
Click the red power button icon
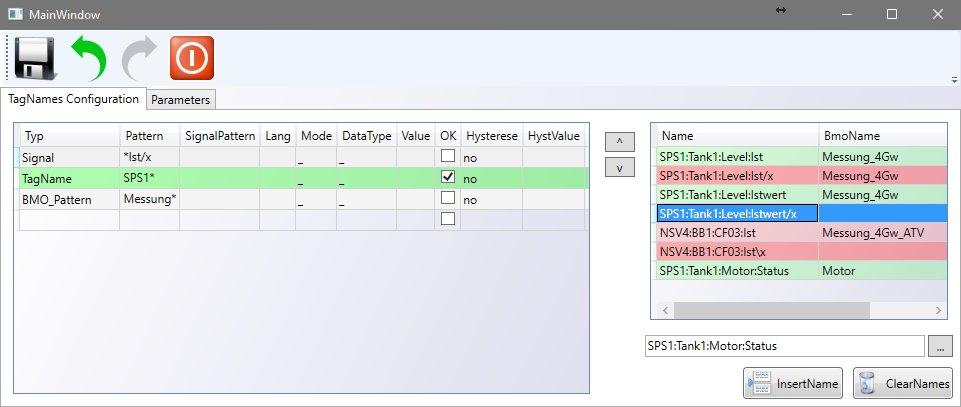(x=191, y=59)
